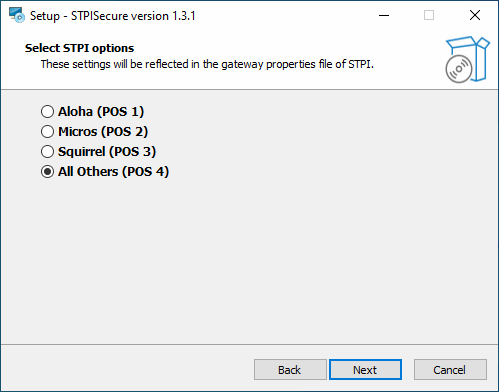Click the gateway properties description text

(207, 64)
